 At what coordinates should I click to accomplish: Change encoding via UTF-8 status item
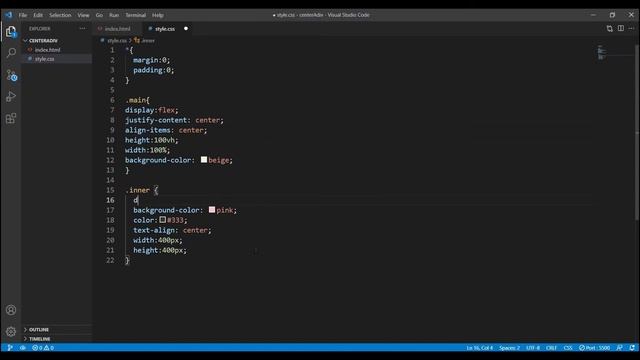pyautogui.click(x=533, y=348)
